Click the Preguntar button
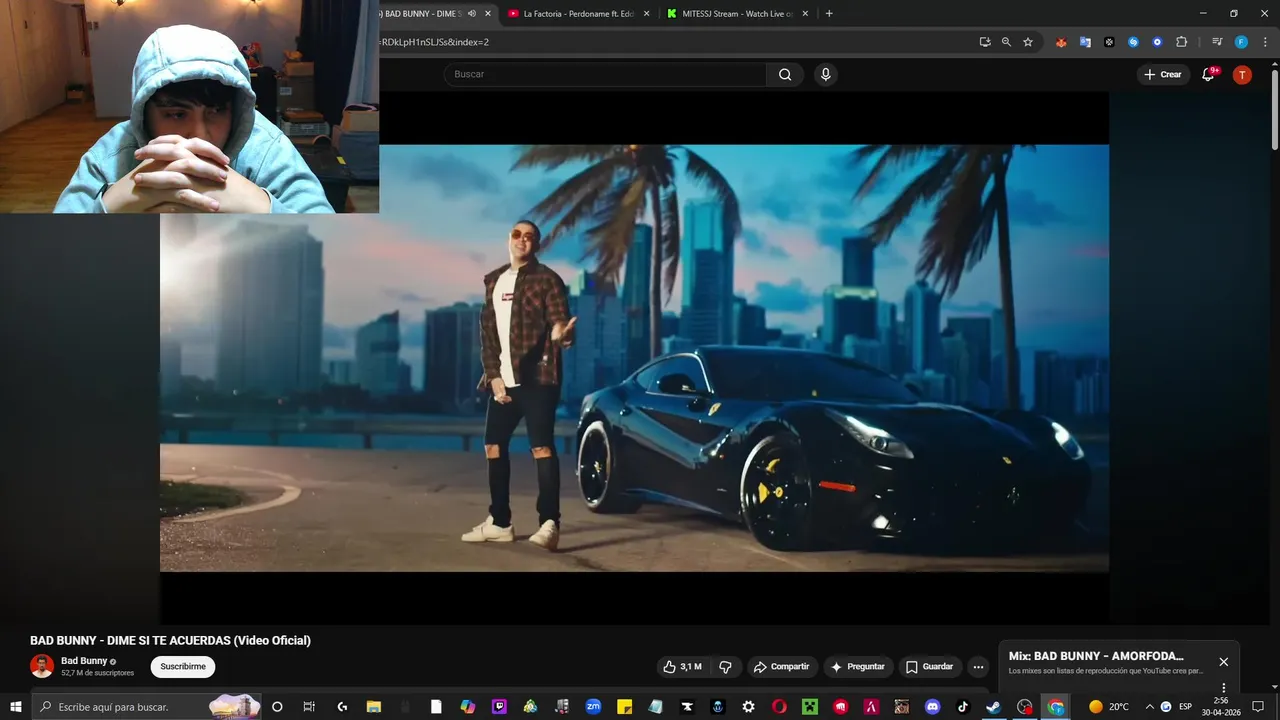 point(857,667)
